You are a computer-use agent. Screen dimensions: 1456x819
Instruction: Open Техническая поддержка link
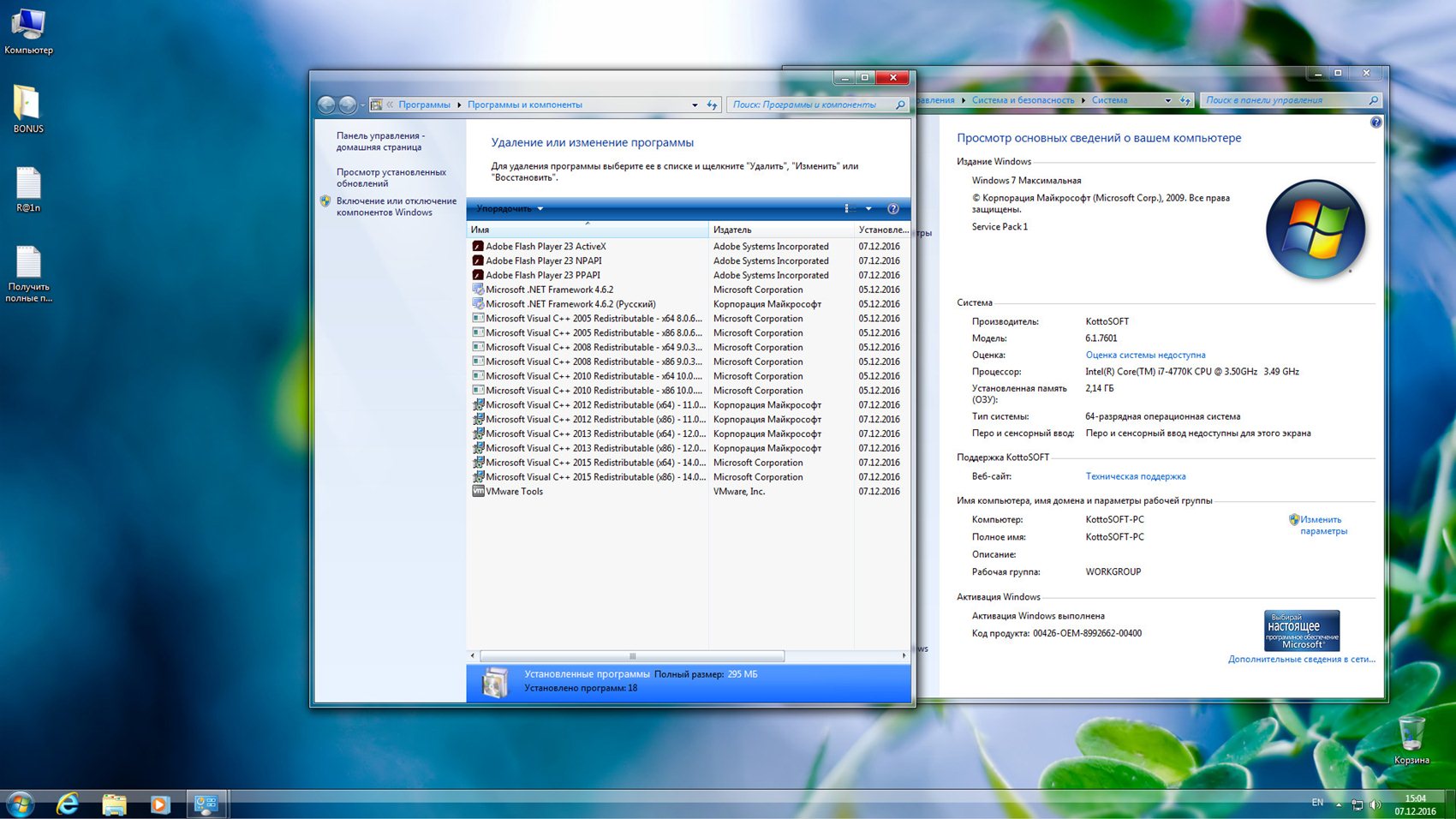1136,476
